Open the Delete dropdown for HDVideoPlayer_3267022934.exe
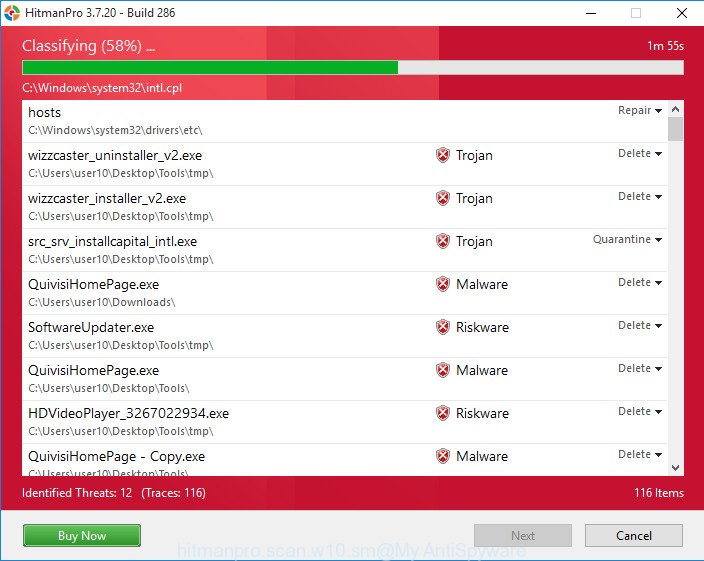Viewport: 704px width, 561px height. click(x=640, y=412)
